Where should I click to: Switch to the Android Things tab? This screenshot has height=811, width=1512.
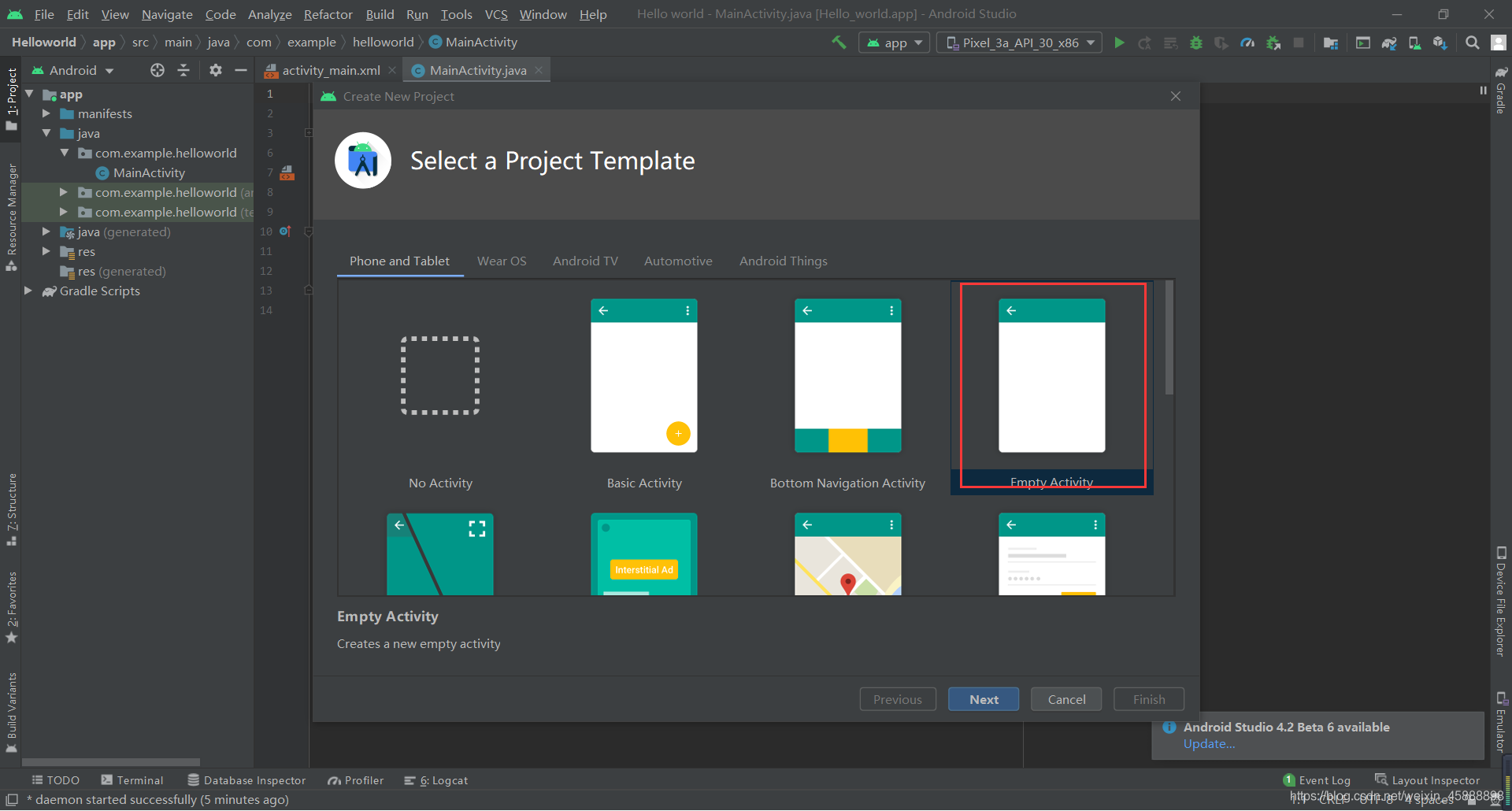click(784, 261)
